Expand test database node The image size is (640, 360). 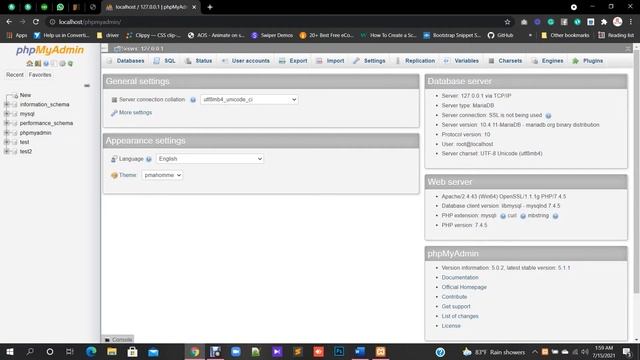(x=7, y=142)
